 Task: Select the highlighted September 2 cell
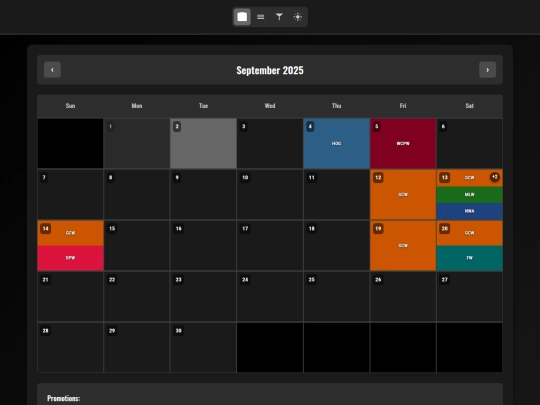203,144
